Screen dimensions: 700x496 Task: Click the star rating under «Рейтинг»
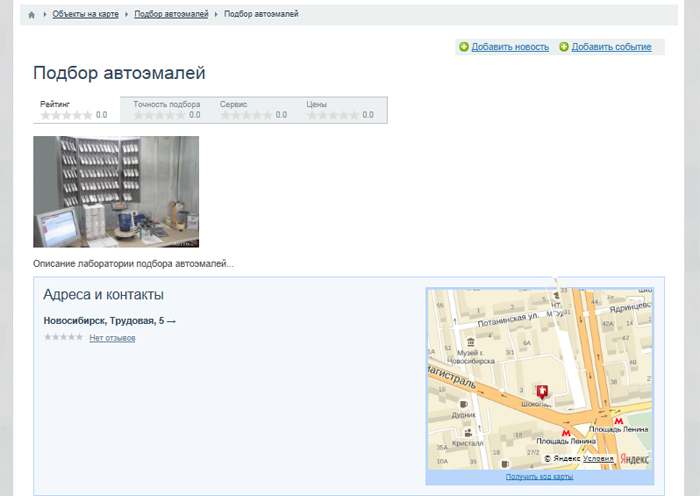click(67, 115)
